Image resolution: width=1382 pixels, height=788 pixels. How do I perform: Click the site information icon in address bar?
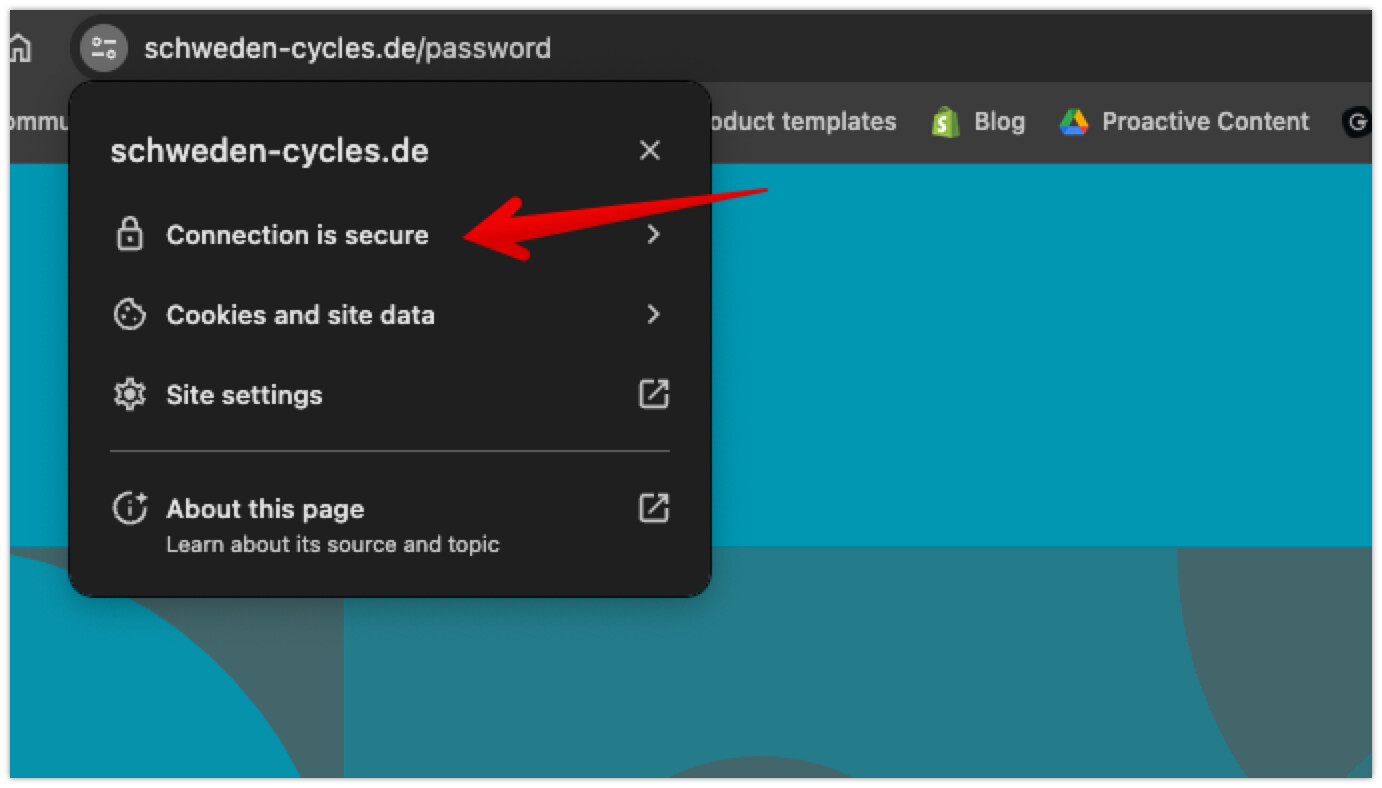(104, 48)
